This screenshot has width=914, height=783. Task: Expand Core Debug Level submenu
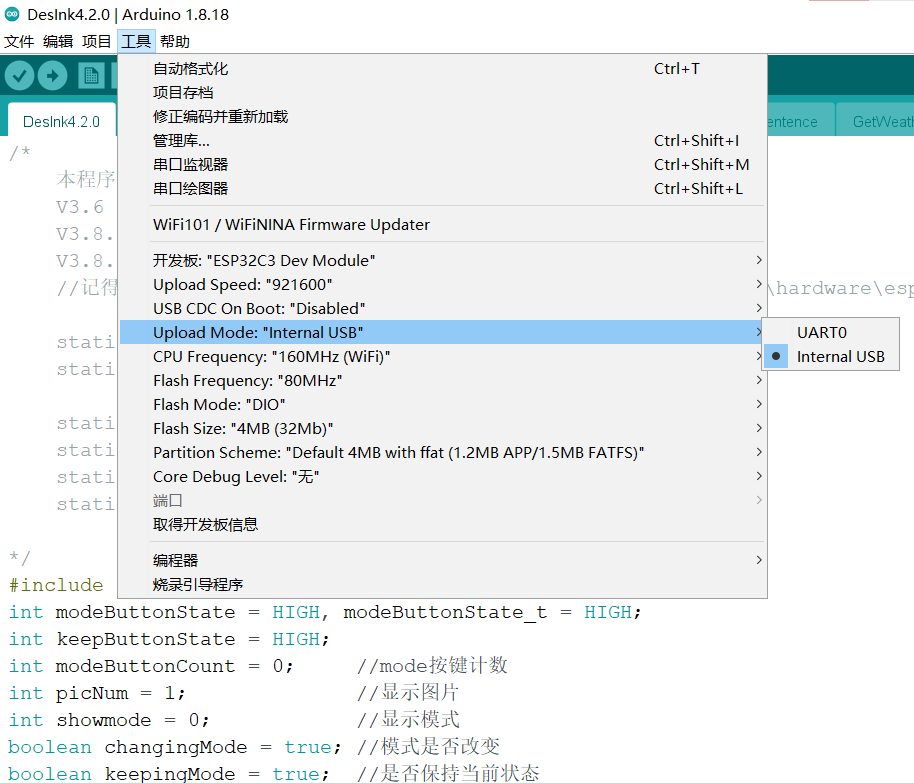click(442, 476)
